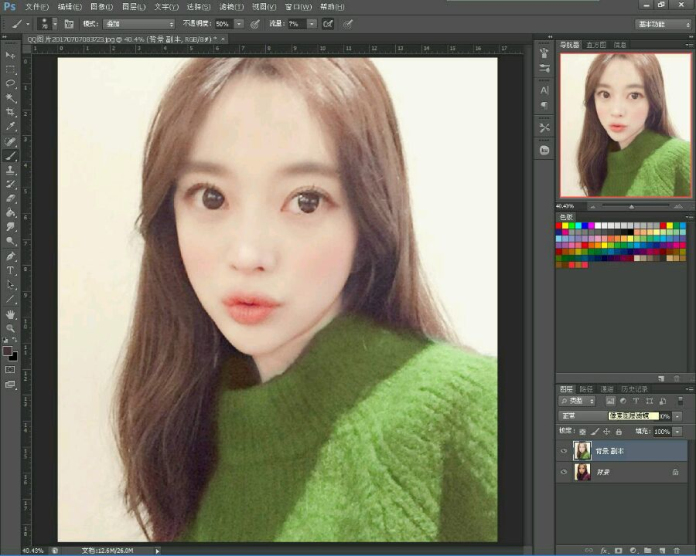696x556 pixels.
Task: Select the Crop tool
Action: (11, 112)
